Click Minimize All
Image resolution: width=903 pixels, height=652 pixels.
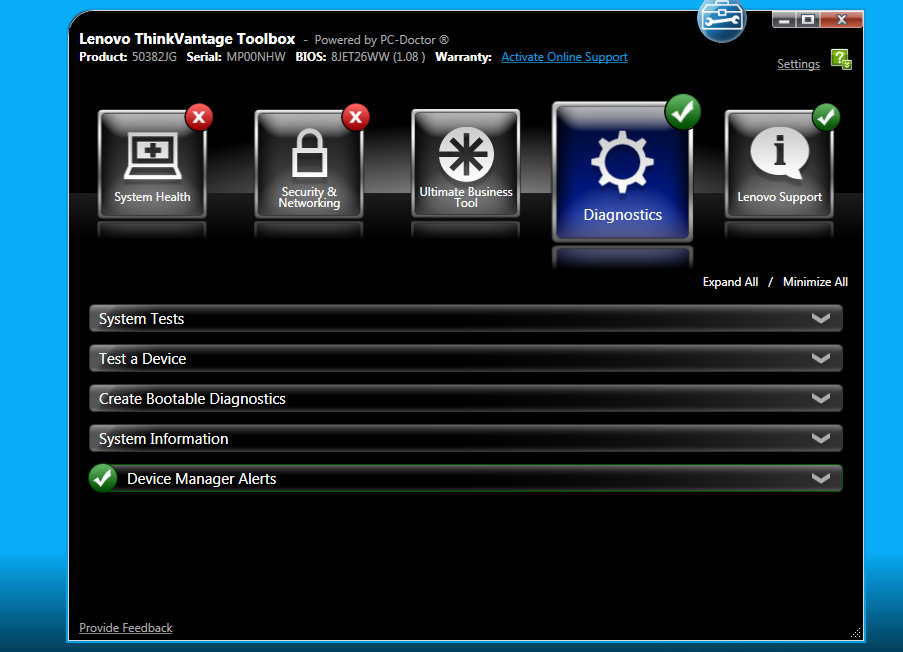[x=815, y=282]
